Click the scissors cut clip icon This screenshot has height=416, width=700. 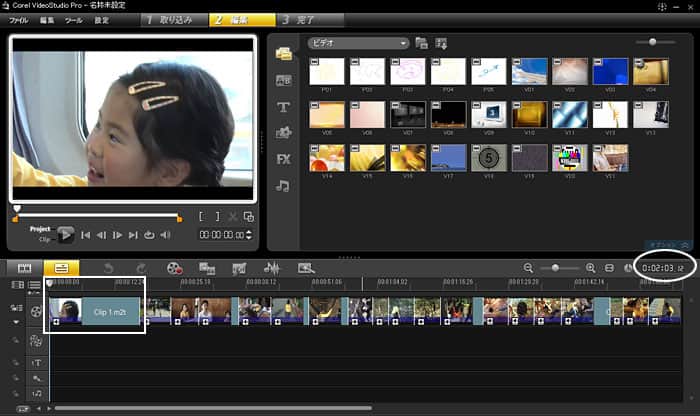[x=233, y=217]
